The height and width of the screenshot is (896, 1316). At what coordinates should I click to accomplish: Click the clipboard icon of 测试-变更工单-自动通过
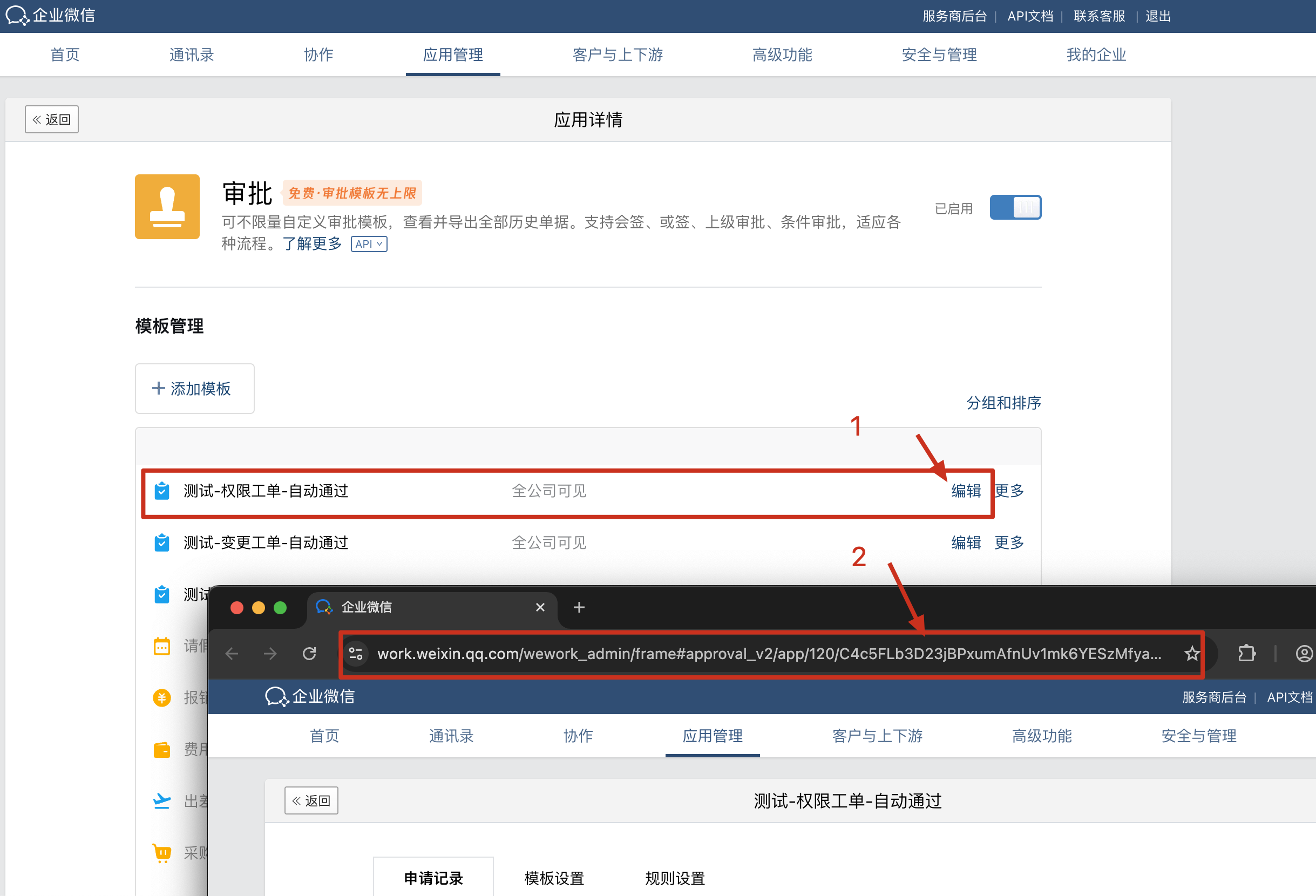pos(162,542)
